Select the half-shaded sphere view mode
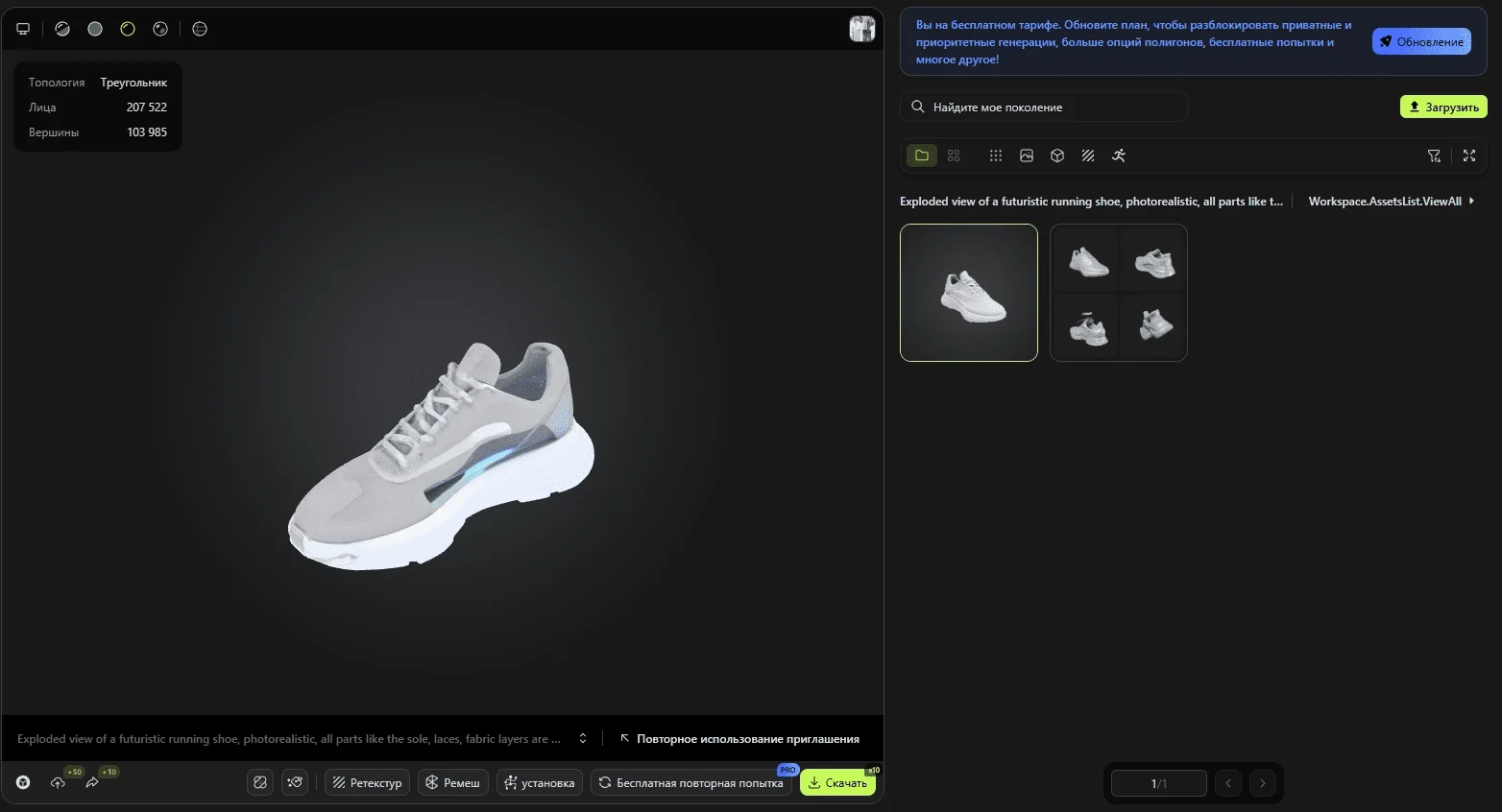Image resolution: width=1502 pixels, height=812 pixels. pos(62,29)
